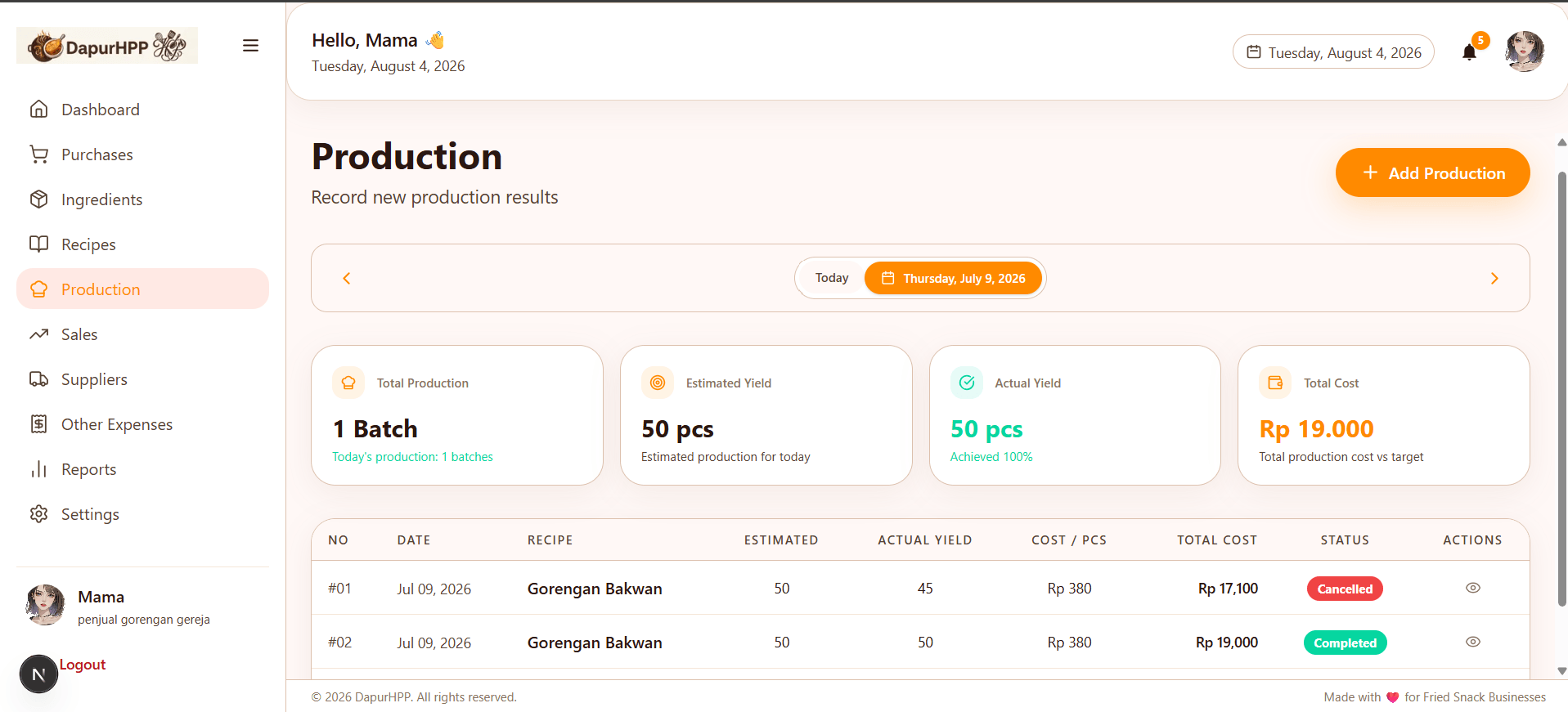
Task: Click the Total Production chef hat icon
Action: coord(348,383)
